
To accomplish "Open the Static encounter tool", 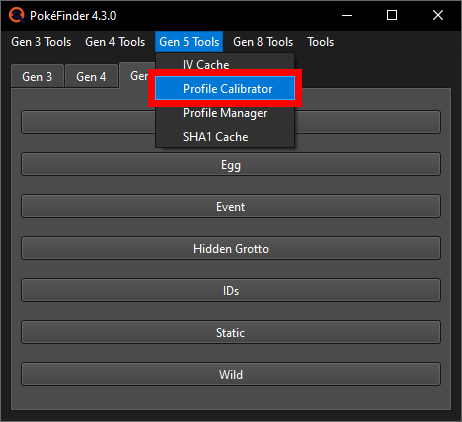I will pyautogui.click(x=231, y=332).
